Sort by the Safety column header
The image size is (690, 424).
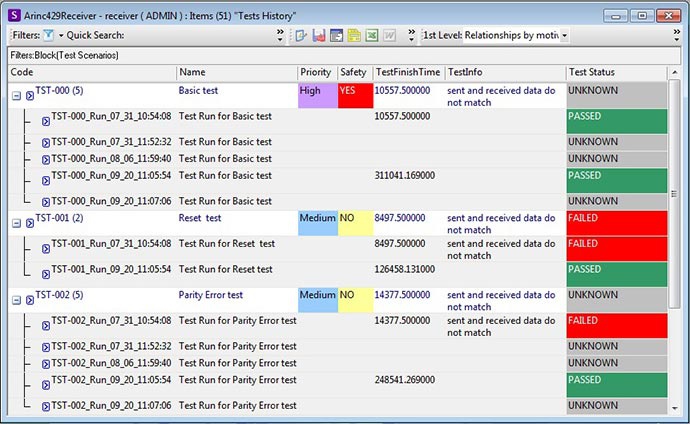point(356,73)
